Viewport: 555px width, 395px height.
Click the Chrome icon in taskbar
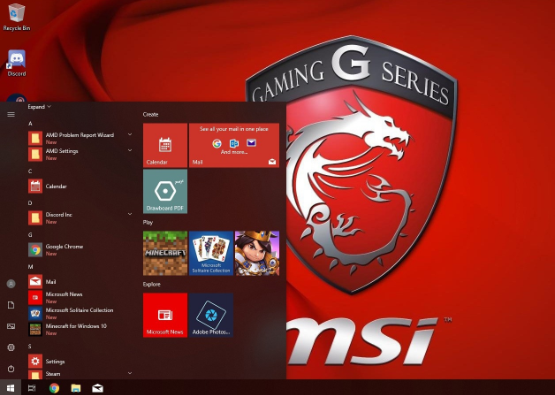pos(54,388)
